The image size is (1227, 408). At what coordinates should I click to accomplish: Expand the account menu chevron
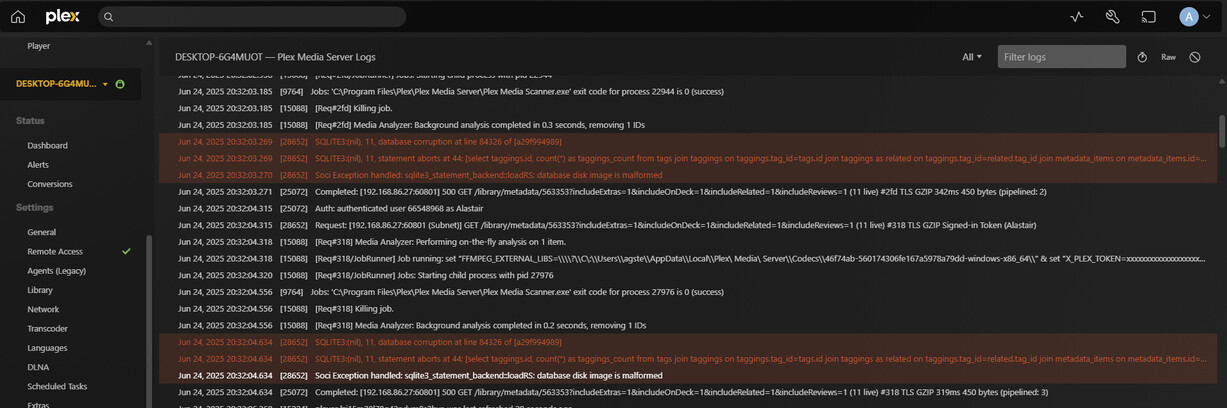[x=1208, y=17]
